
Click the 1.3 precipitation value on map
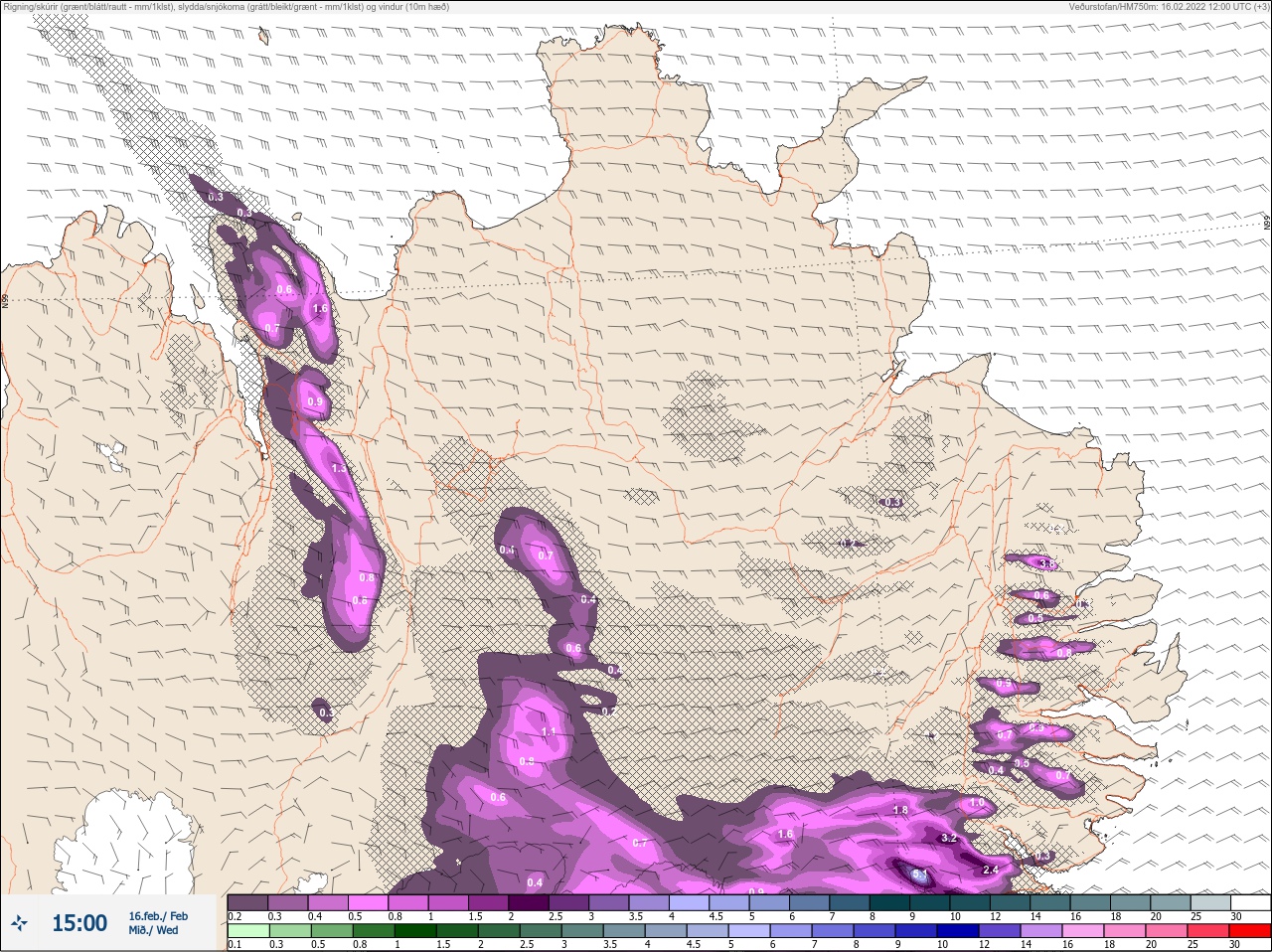339,468
